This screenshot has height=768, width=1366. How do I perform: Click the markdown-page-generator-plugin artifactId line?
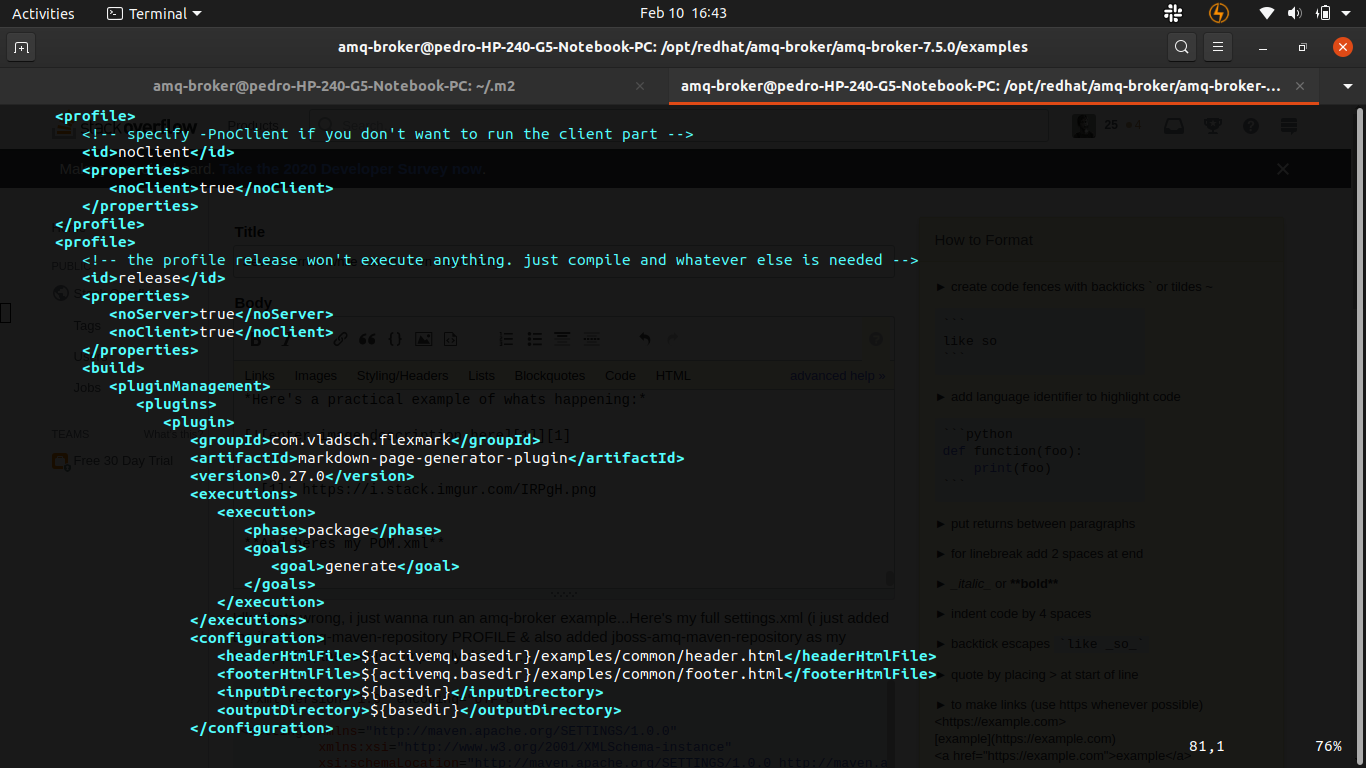tap(437, 458)
